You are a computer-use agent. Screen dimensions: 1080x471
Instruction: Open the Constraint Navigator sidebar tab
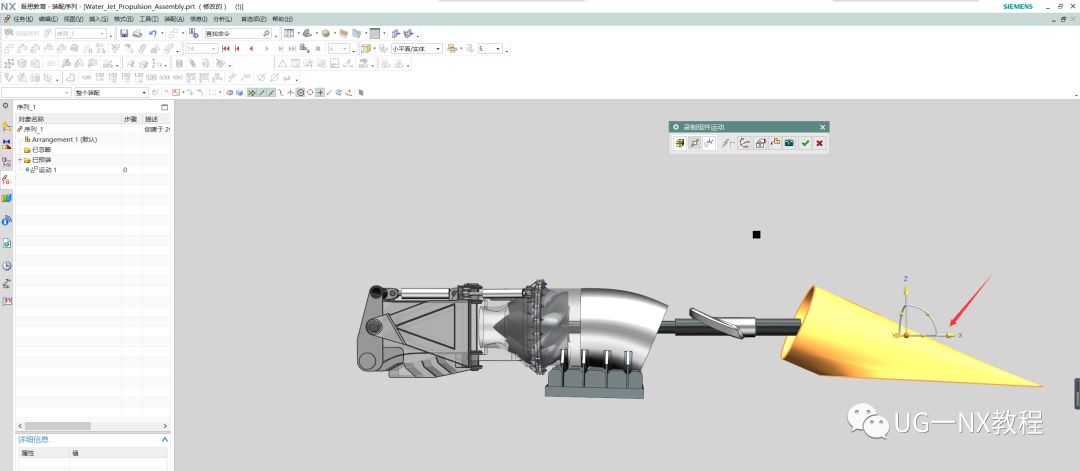coord(7,144)
